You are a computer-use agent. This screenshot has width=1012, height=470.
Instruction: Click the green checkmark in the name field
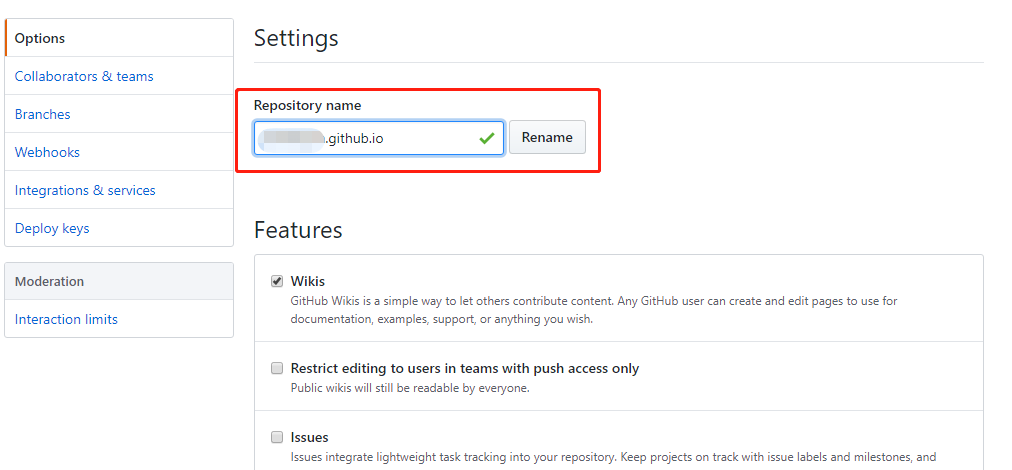(x=487, y=138)
